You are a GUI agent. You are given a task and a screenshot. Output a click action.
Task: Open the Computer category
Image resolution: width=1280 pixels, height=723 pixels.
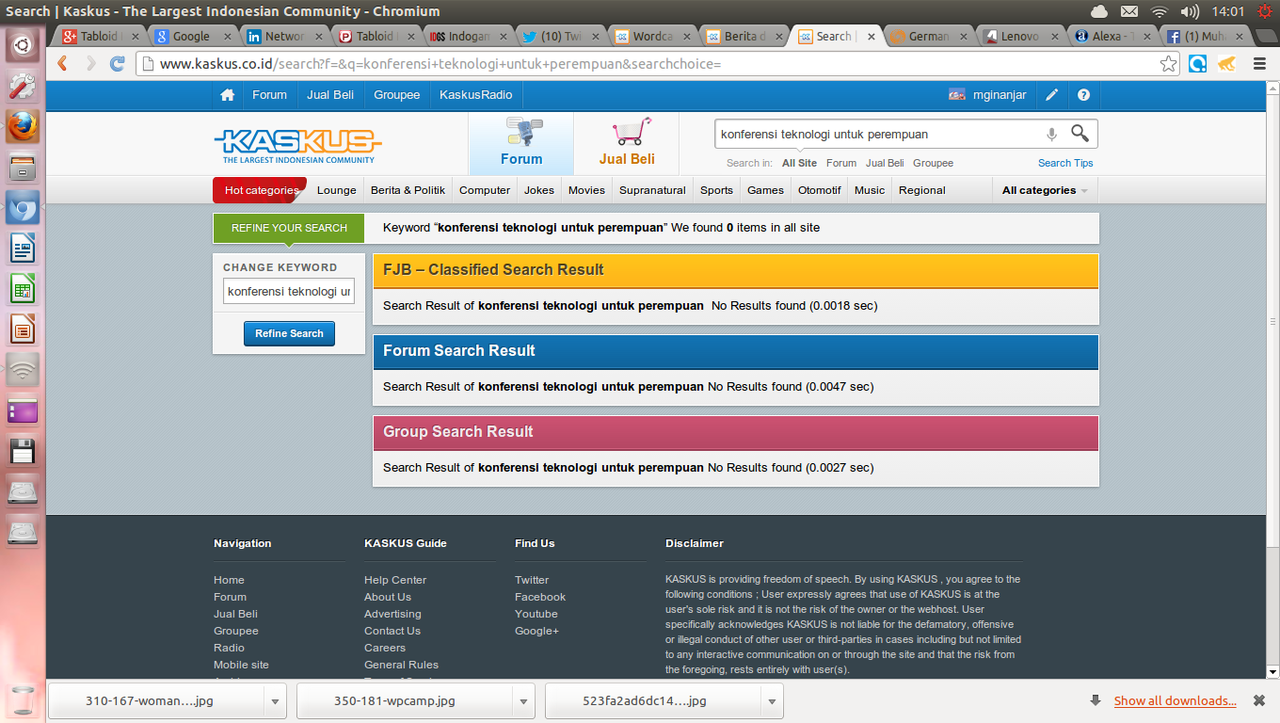click(485, 190)
